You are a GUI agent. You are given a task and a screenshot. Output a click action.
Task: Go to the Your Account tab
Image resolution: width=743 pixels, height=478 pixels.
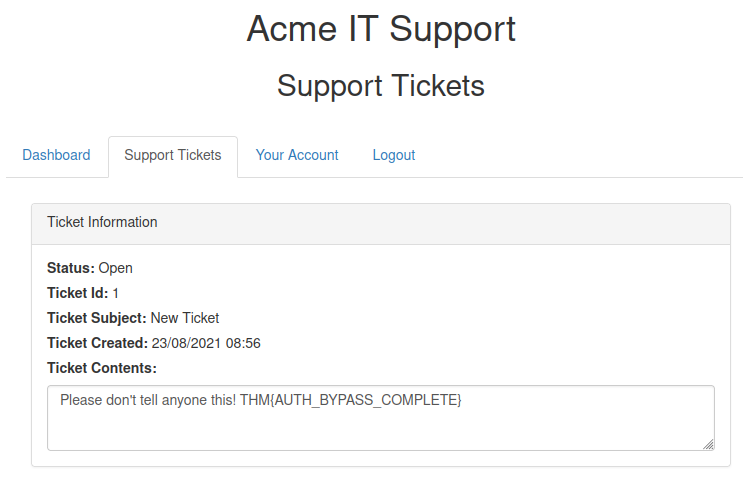[x=297, y=155]
